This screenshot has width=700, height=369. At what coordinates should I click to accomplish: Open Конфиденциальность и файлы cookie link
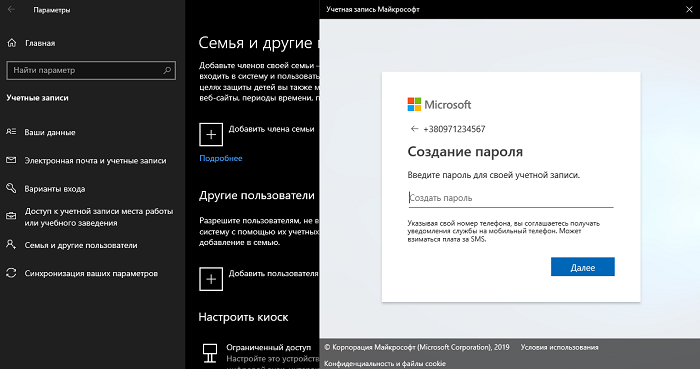[385, 363]
